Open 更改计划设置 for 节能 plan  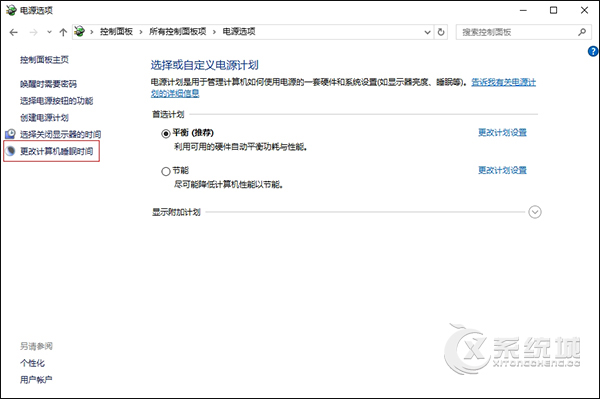(502, 170)
